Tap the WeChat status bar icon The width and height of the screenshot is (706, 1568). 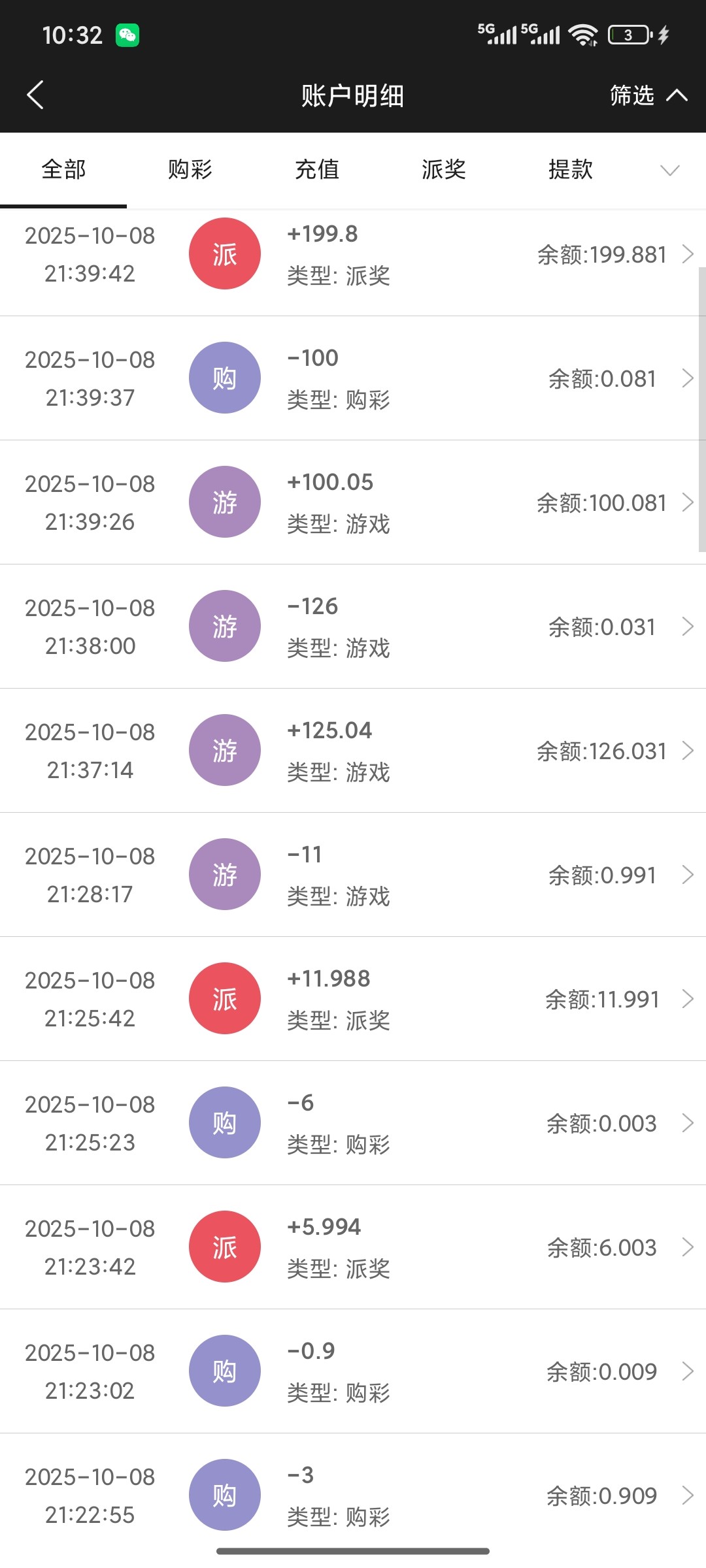[x=127, y=35]
